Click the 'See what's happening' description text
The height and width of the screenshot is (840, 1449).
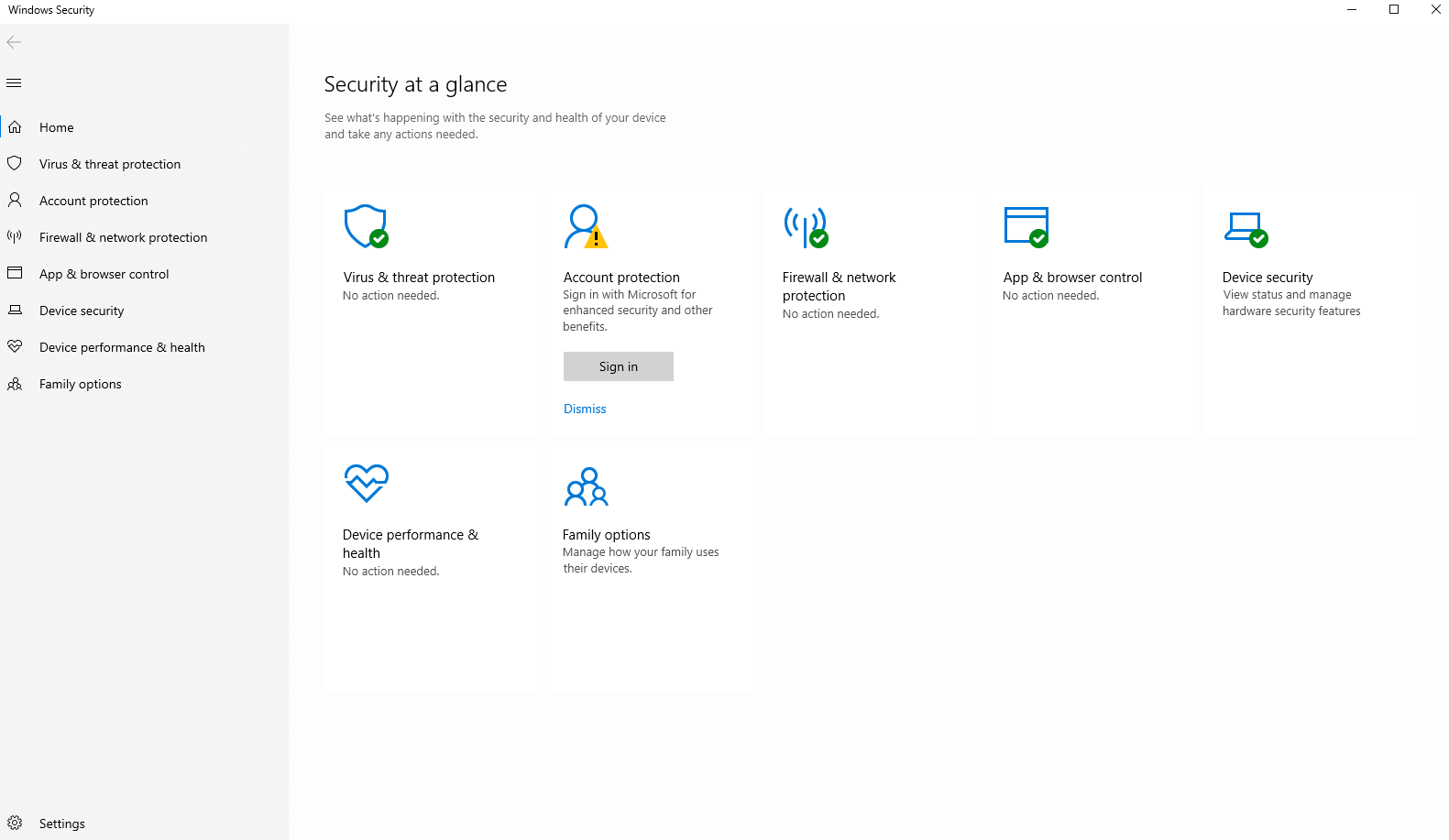click(x=495, y=126)
